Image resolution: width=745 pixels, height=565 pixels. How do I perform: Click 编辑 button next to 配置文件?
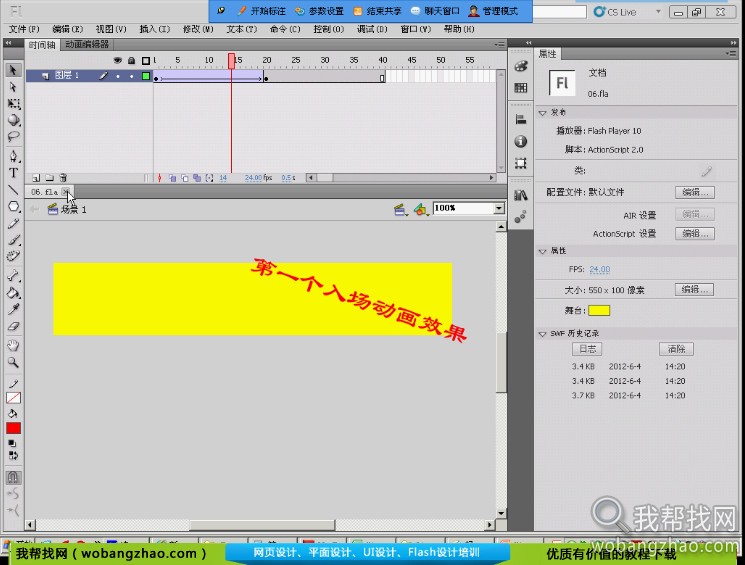pos(695,192)
